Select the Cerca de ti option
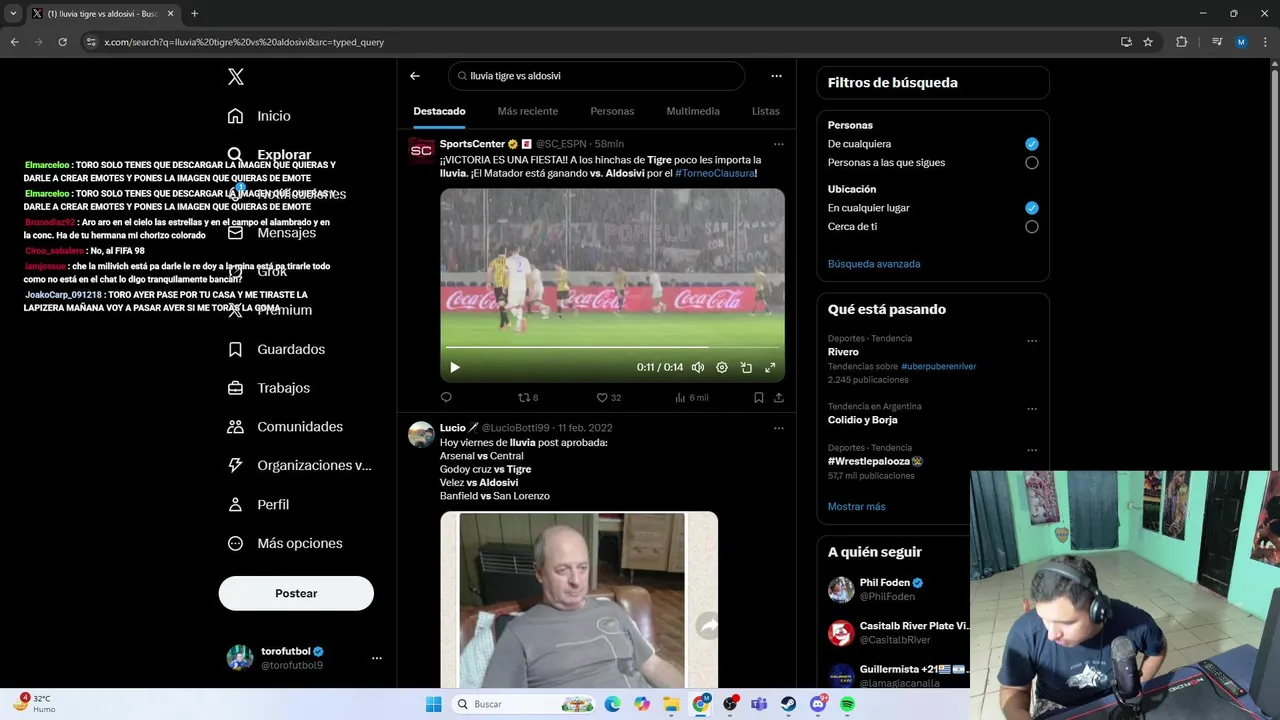The width and height of the screenshot is (1280, 720). pos(1031,227)
